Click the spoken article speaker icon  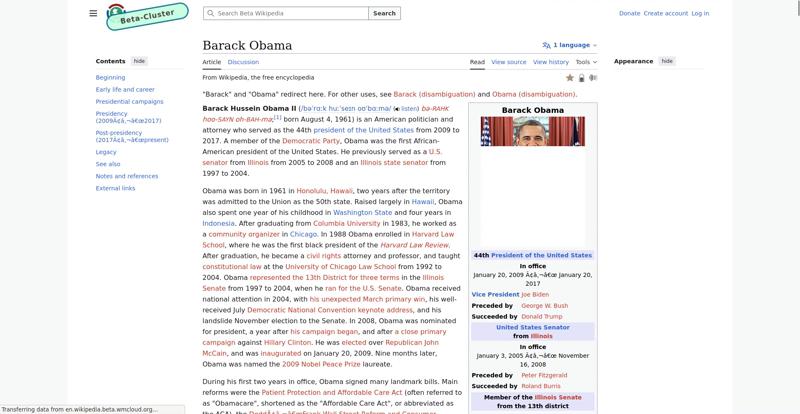tap(593, 78)
